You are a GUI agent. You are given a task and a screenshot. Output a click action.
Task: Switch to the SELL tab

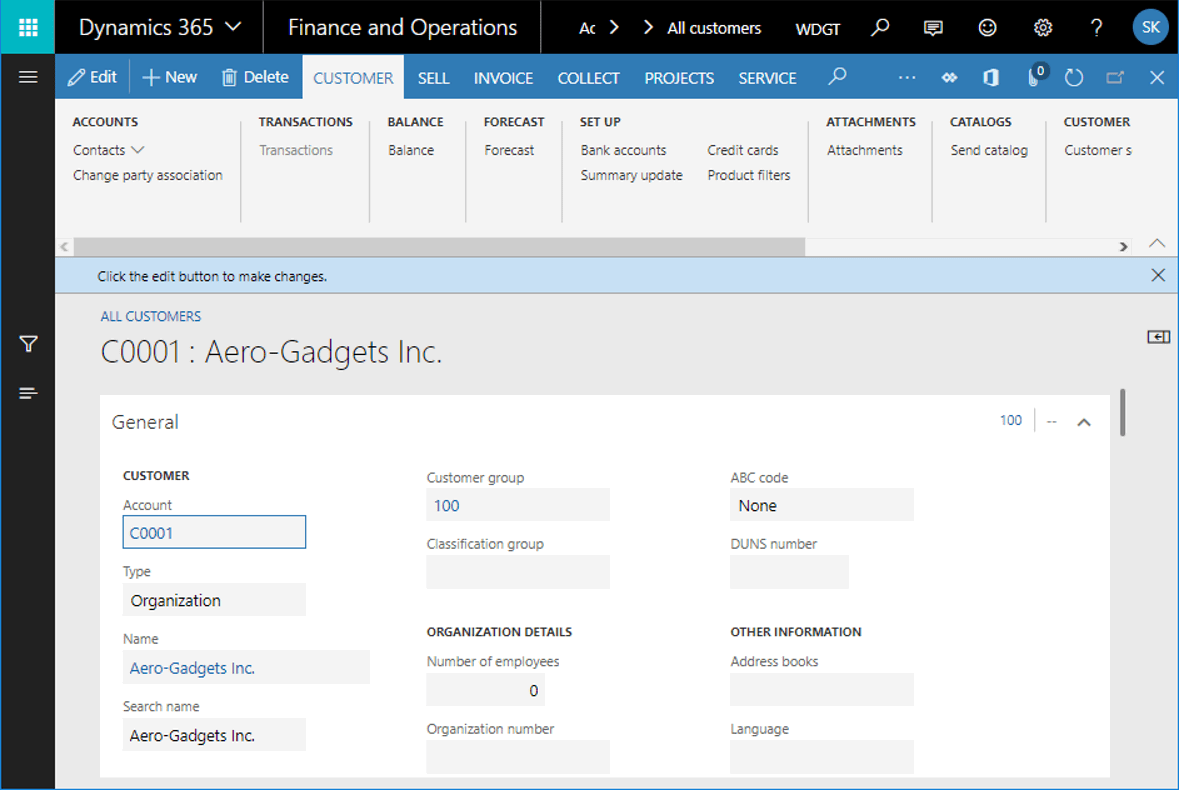(x=433, y=78)
